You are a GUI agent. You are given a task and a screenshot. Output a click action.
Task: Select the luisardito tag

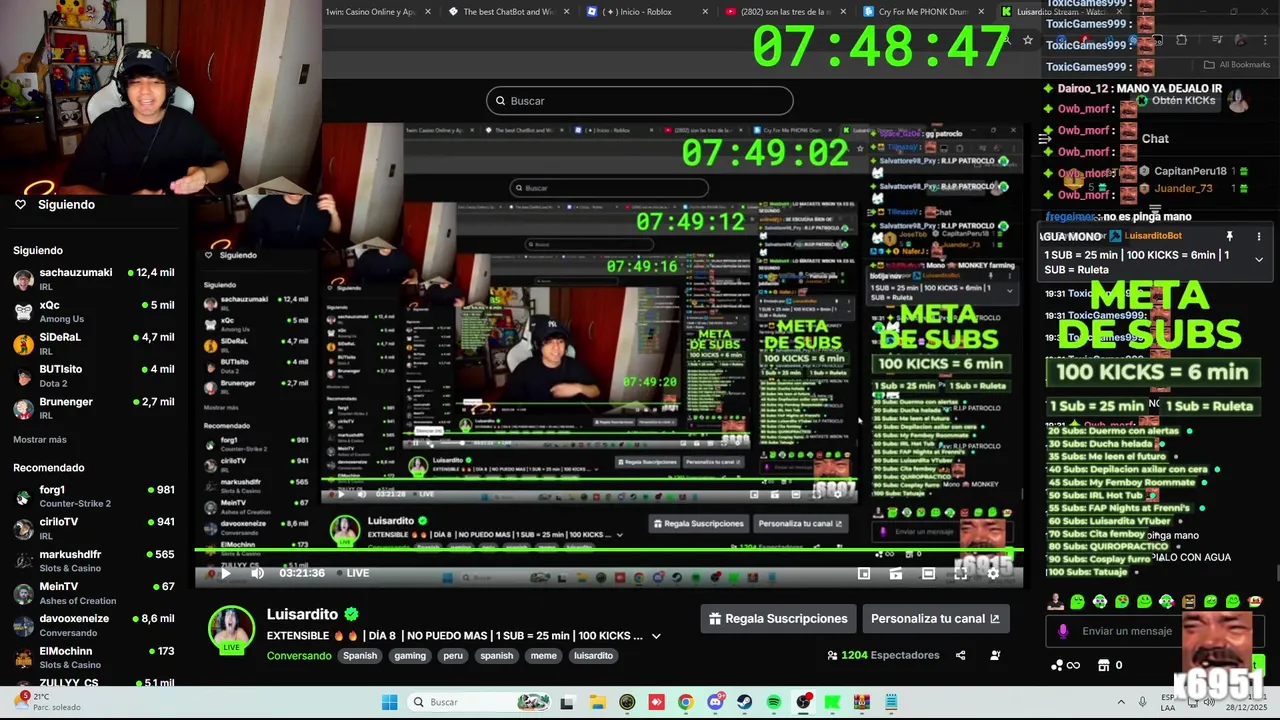[593, 656]
